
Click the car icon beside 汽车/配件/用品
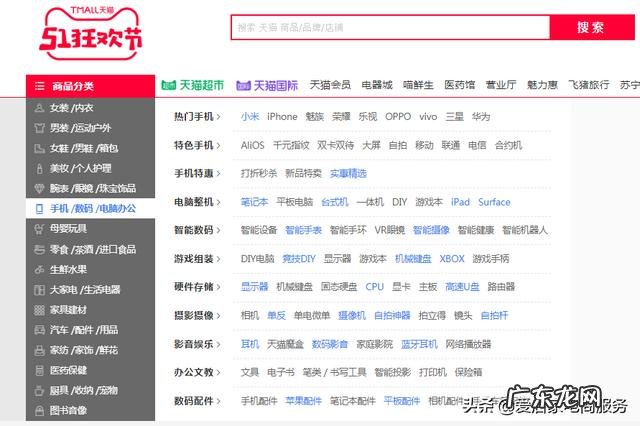(39, 330)
